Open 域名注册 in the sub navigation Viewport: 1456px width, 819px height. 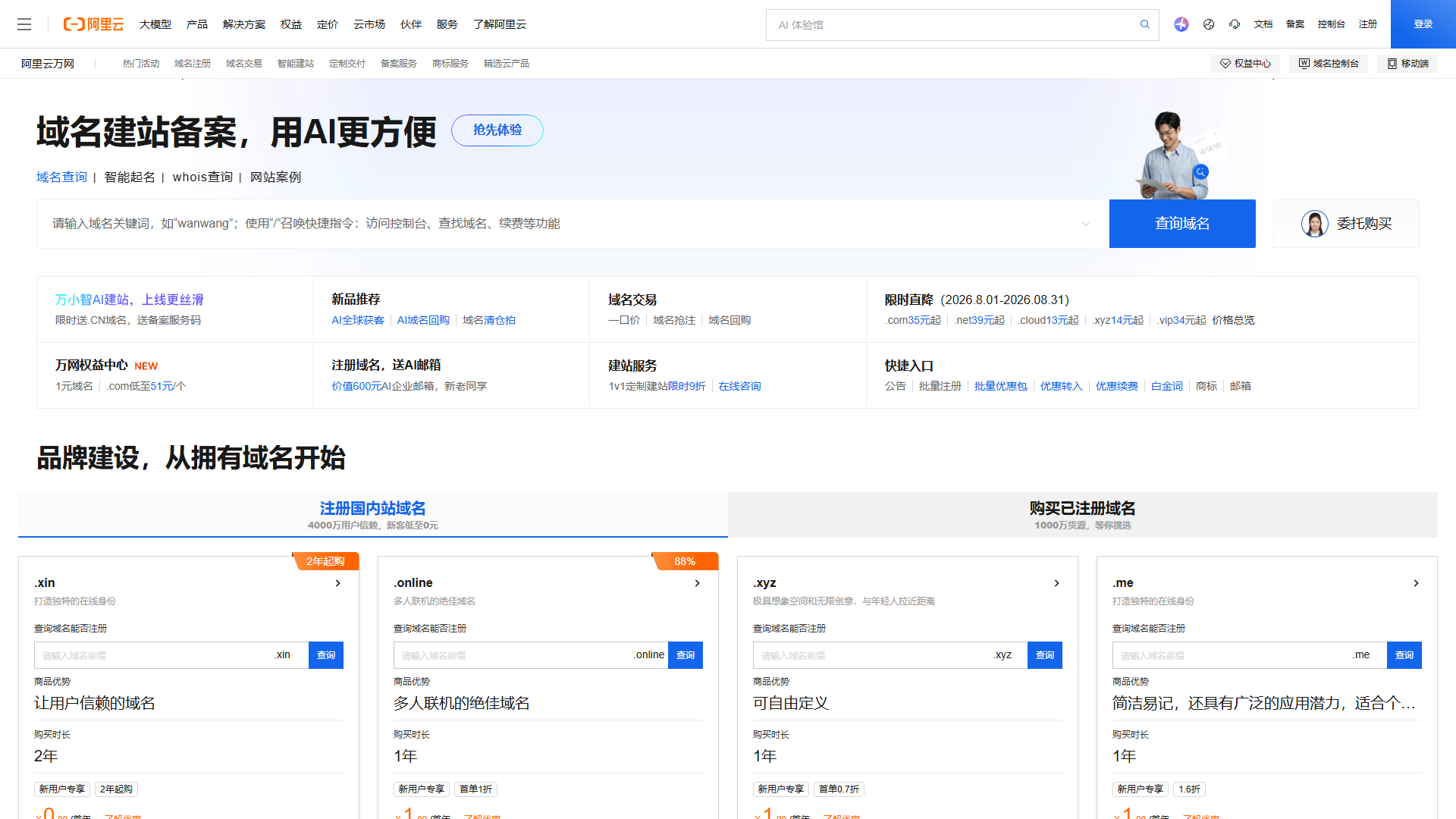tap(193, 64)
